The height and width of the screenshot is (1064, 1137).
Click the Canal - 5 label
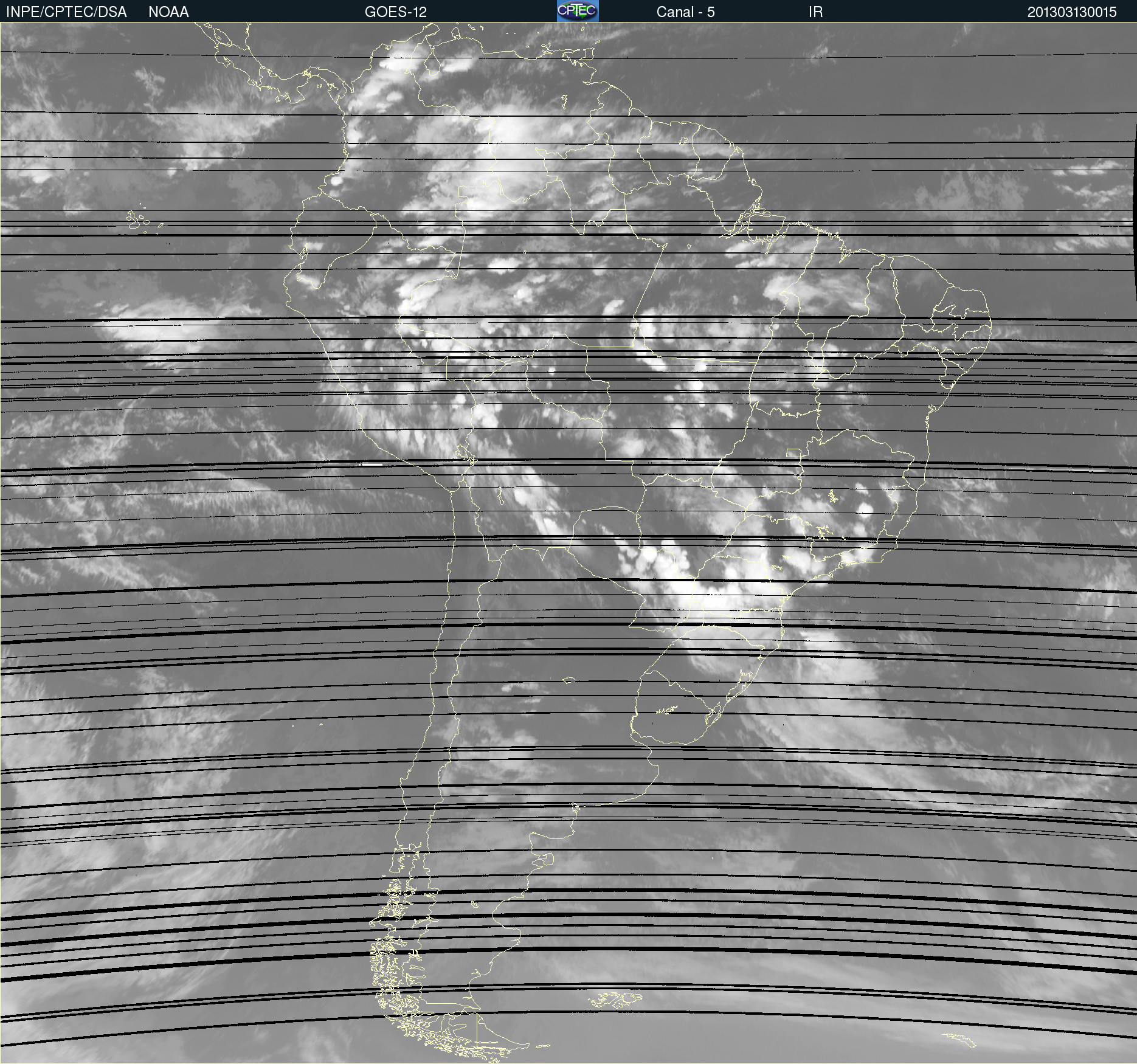685,12
